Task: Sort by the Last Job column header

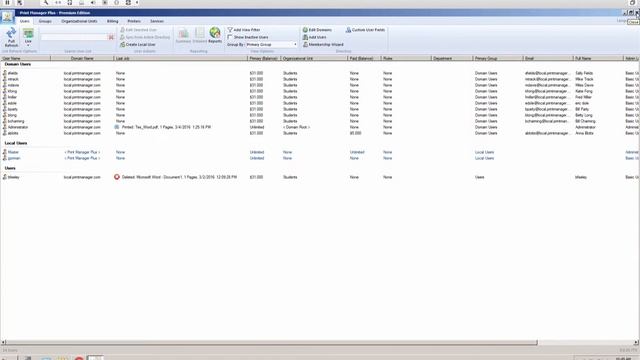Action: tap(180, 58)
